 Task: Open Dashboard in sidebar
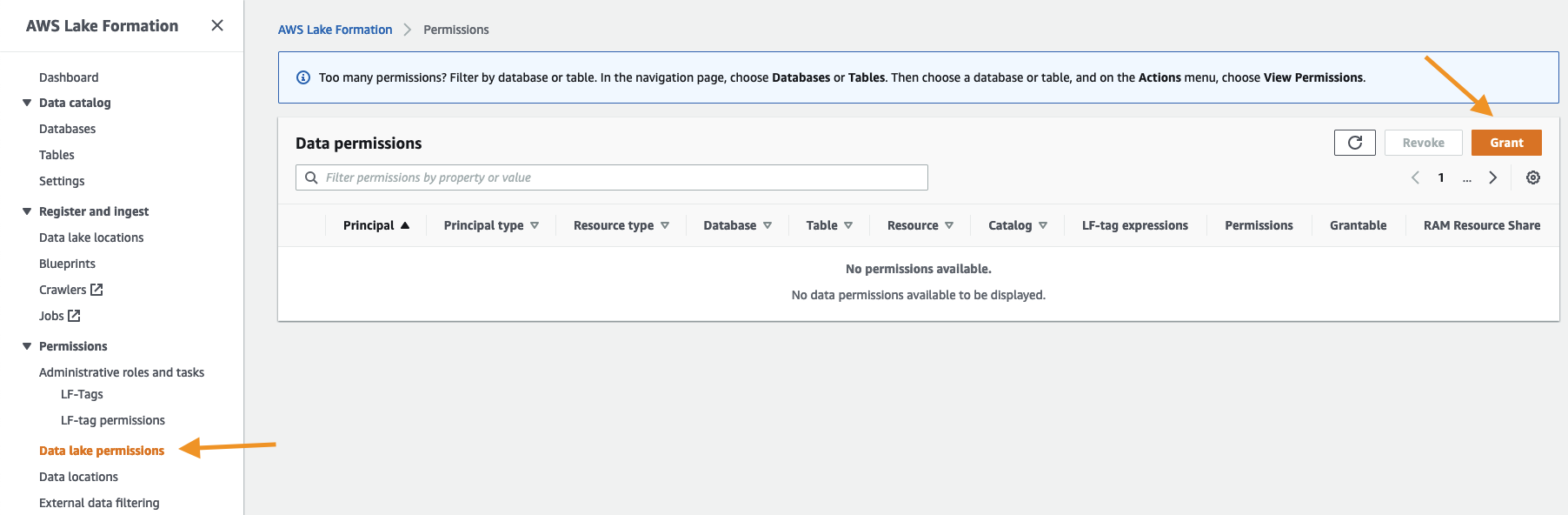pos(69,77)
